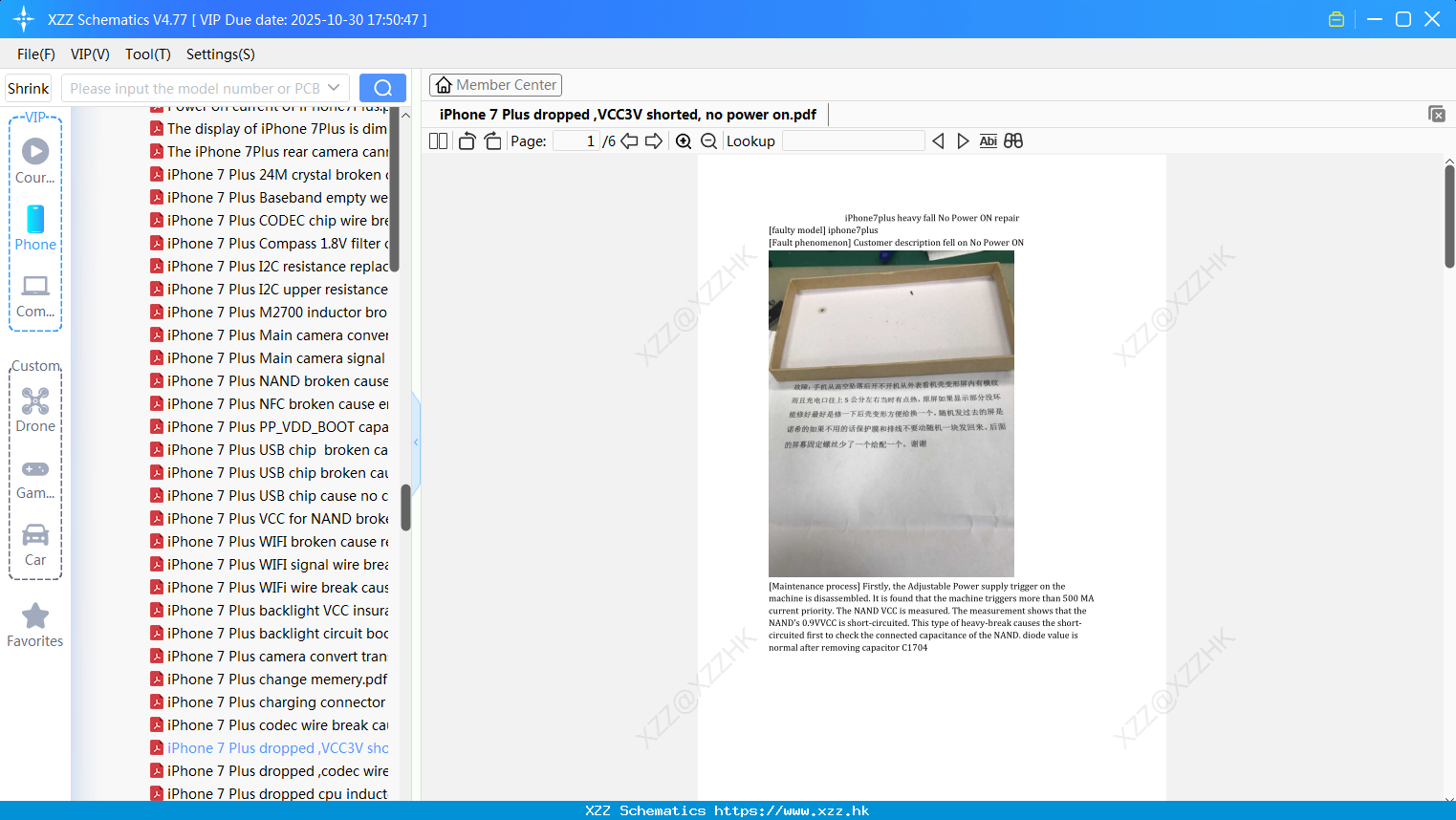1456x820 pixels.
Task: Close the open PDF tab icon
Action: click(x=1437, y=114)
